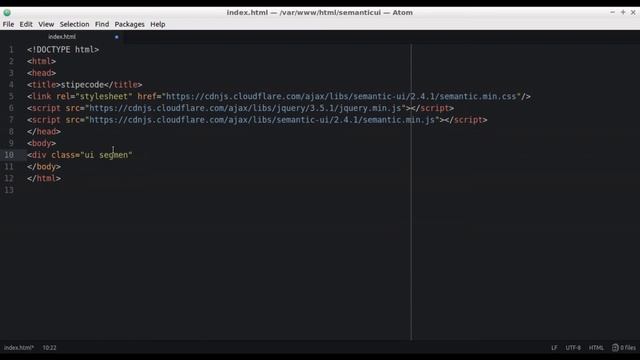Image resolution: width=640 pixels, height=360 pixels.
Task: Click cursor position 10:22 in status bar
Action: pos(49,348)
